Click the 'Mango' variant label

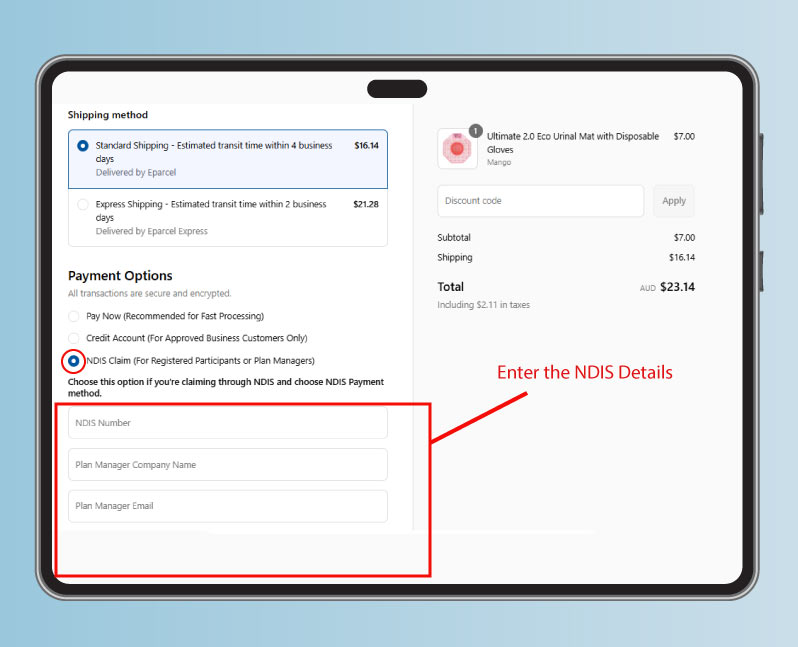coord(499,162)
